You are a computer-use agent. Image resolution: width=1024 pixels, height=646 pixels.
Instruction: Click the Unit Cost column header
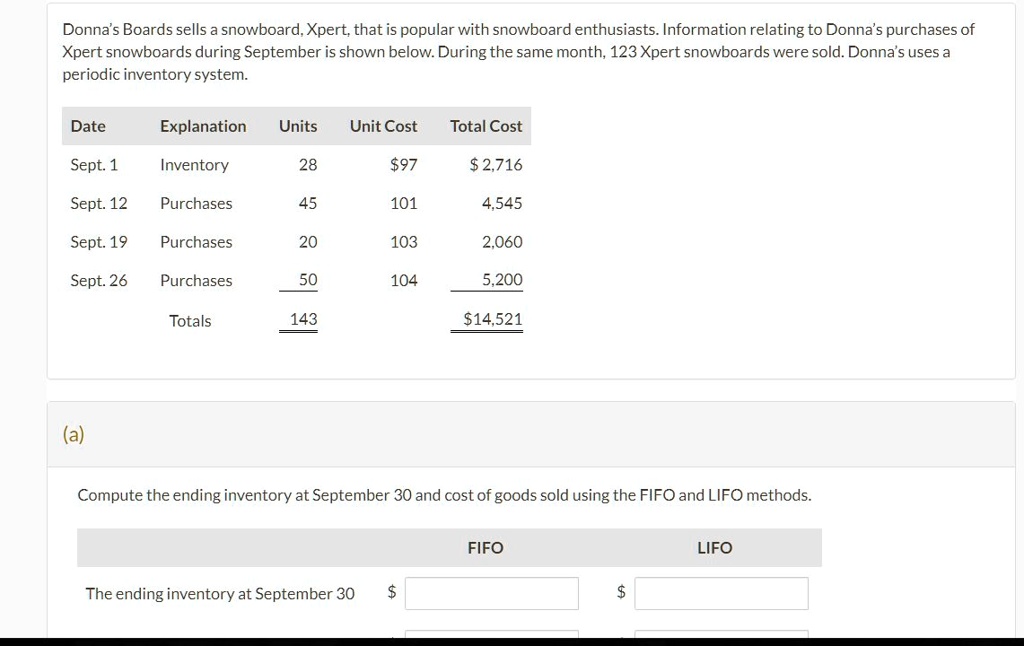(x=383, y=126)
